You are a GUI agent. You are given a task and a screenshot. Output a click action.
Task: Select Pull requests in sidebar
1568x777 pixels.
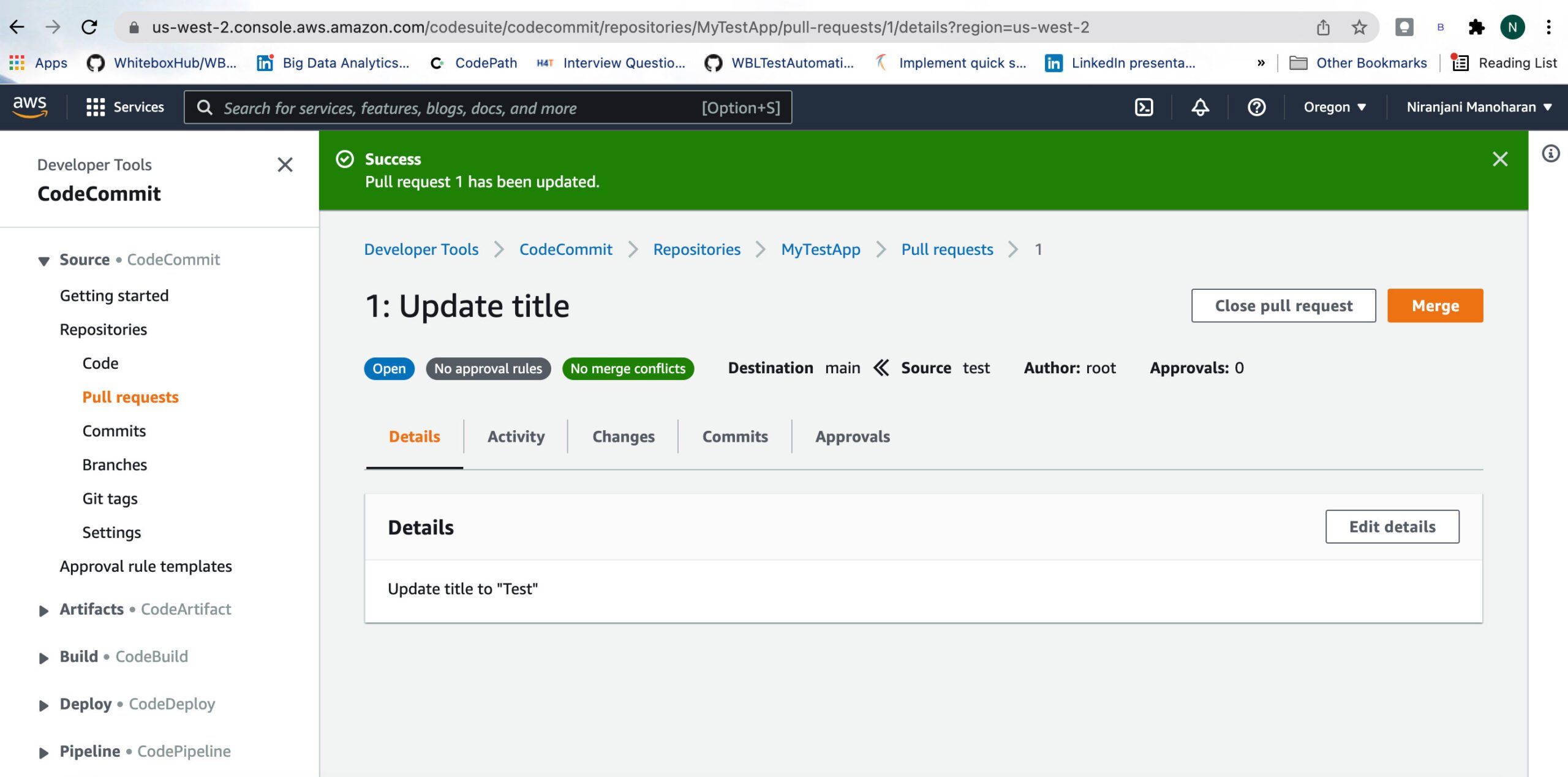[130, 397]
